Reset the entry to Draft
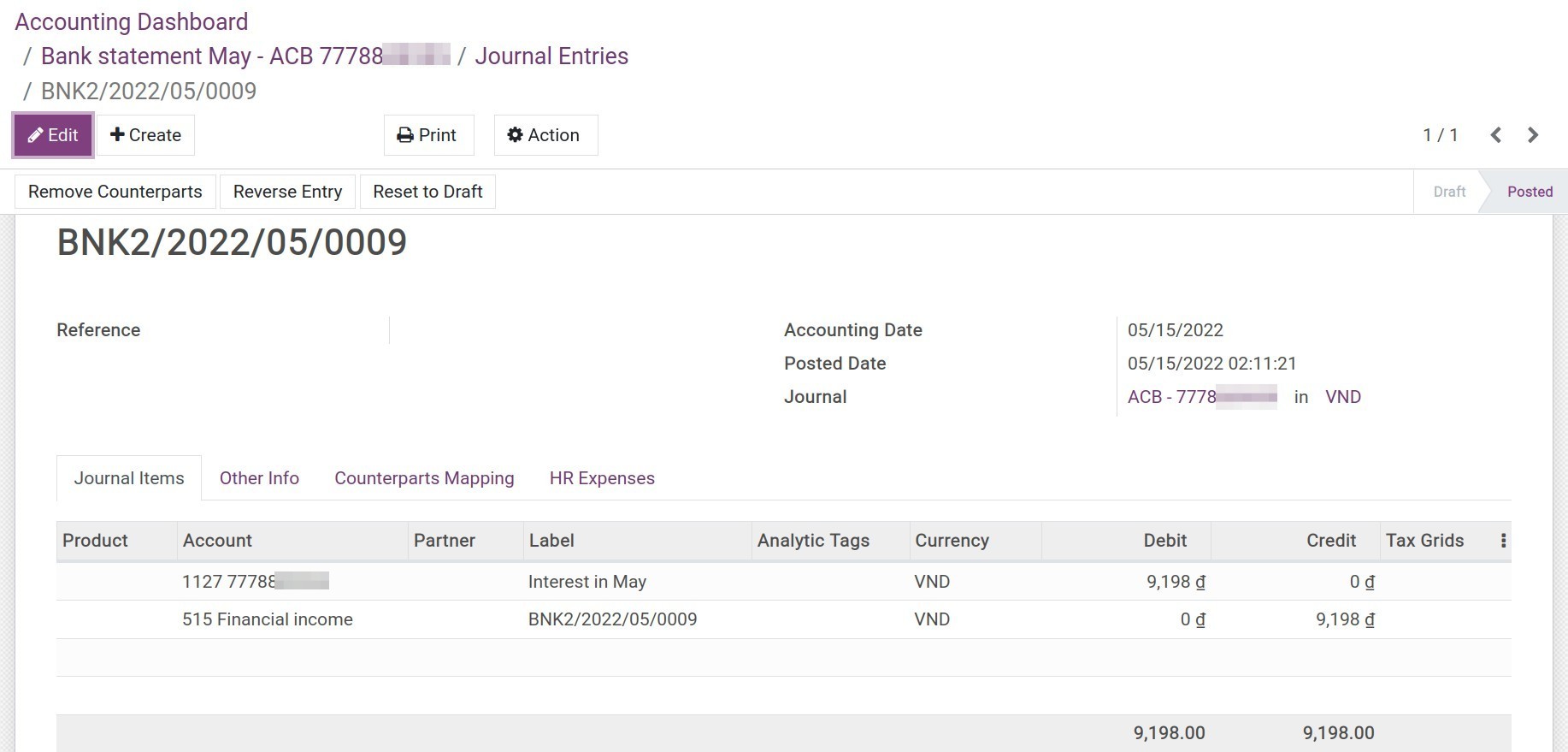Image resolution: width=1568 pixels, height=752 pixels. [x=427, y=192]
